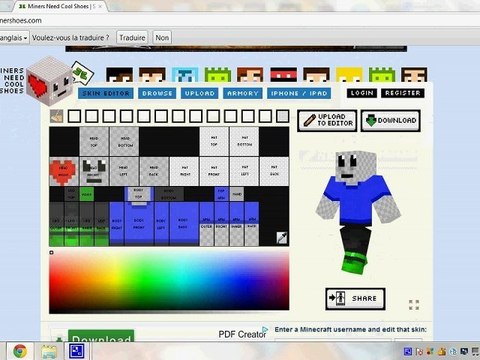Select the Hat Left region
Screen dimensions: 480x360
point(244,172)
